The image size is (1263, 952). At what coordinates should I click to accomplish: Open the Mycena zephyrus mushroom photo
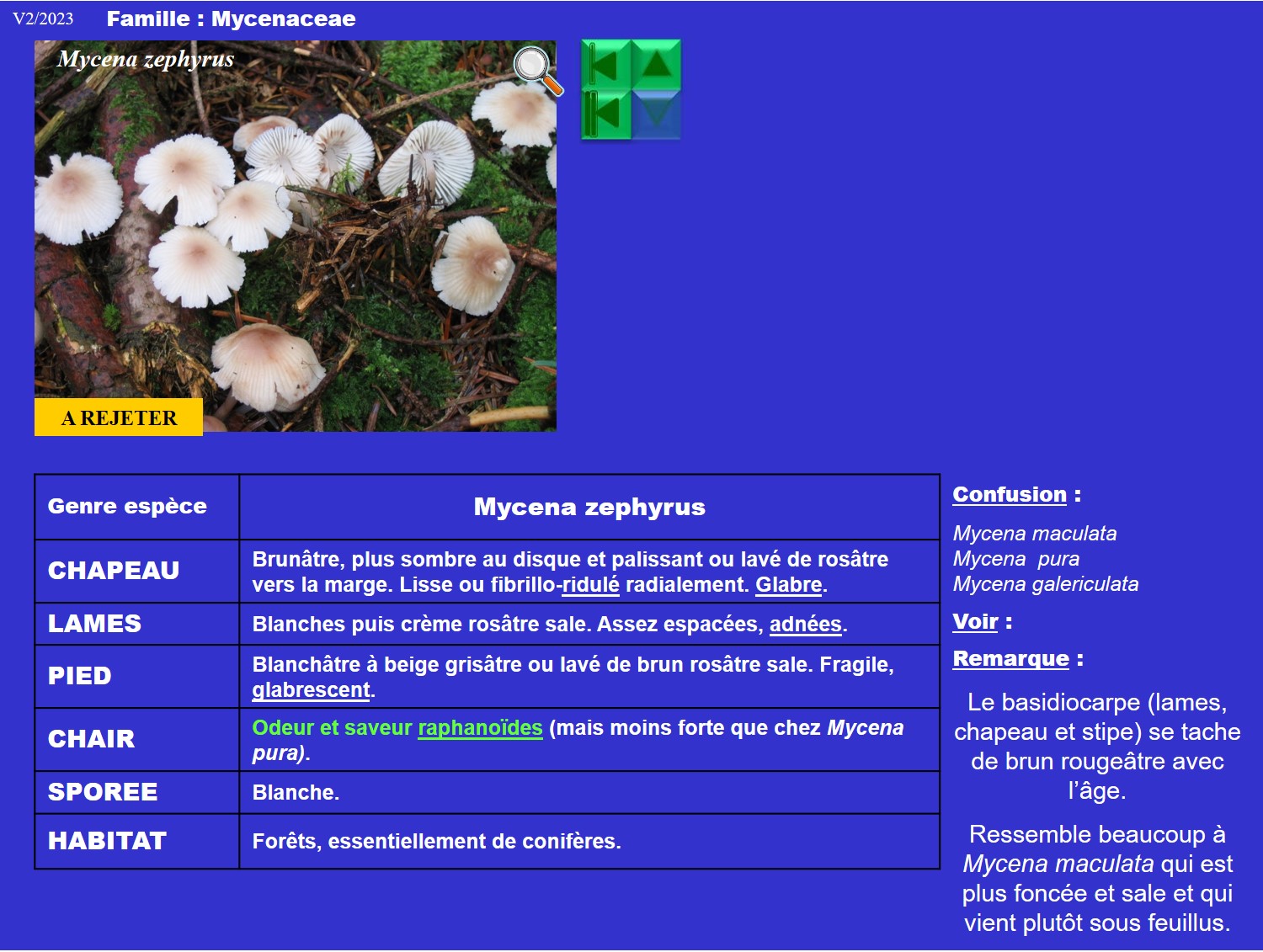(x=296, y=237)
